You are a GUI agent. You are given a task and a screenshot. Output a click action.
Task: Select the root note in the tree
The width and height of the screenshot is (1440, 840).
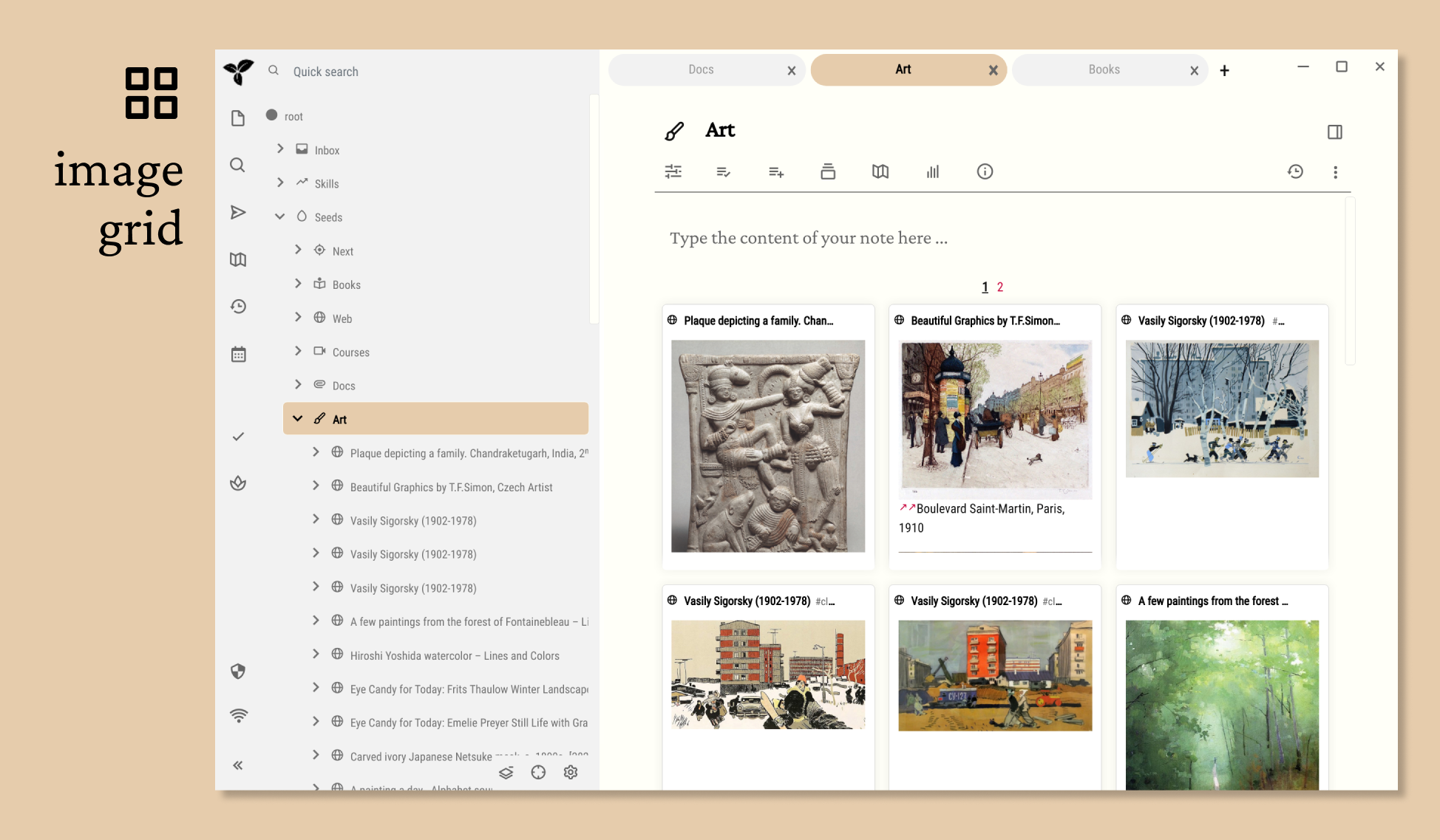293,117
